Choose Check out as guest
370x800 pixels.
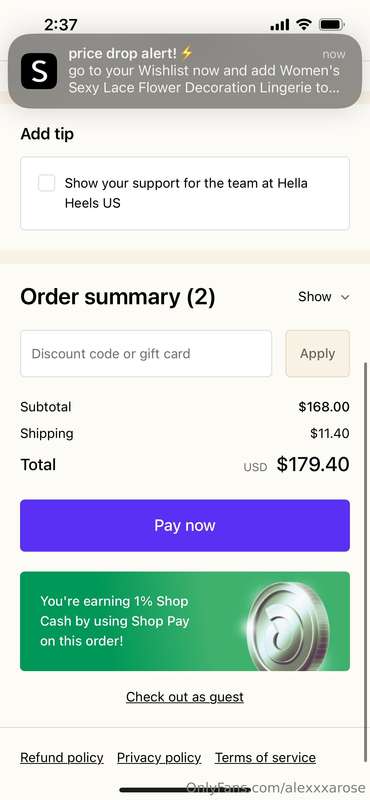coord(185,696)
